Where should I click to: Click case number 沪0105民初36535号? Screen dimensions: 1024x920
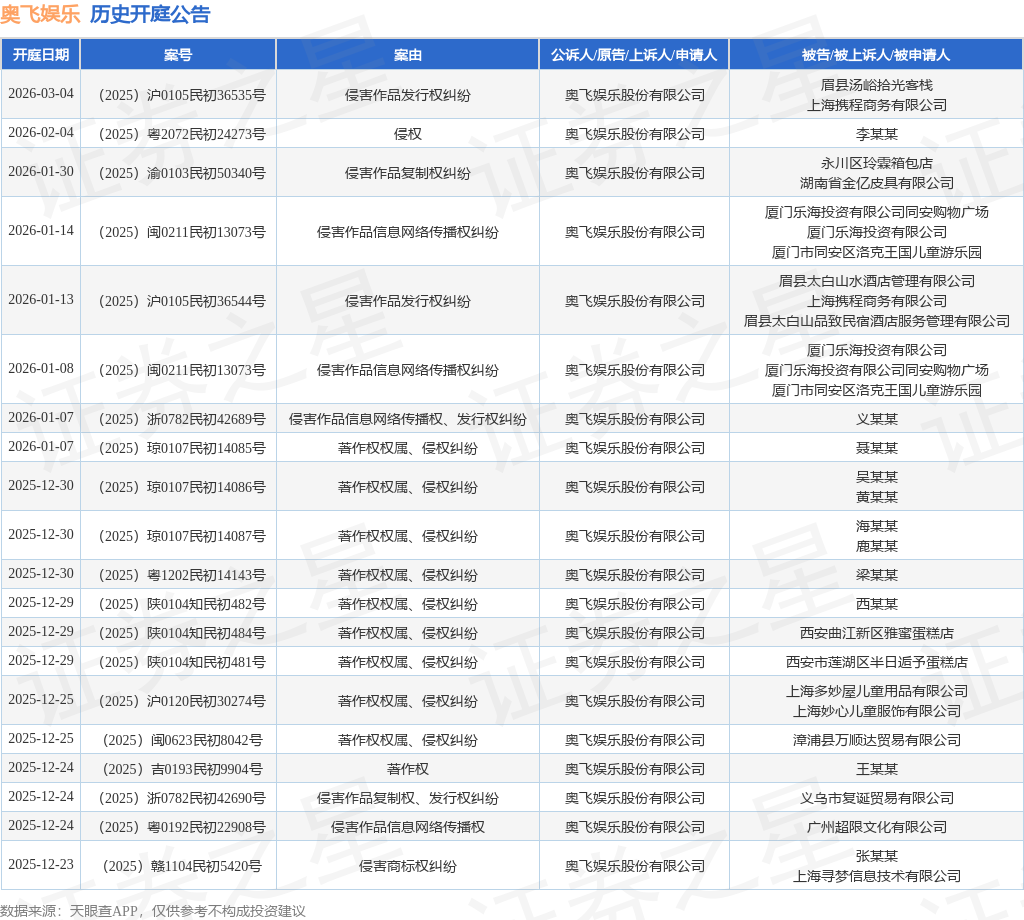pyautogui.click(x=182, y=95)
